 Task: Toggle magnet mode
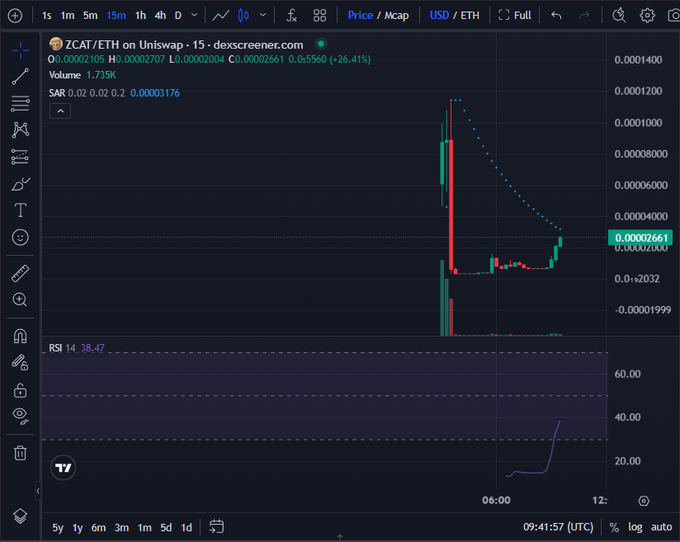click(x=20, y=336)
